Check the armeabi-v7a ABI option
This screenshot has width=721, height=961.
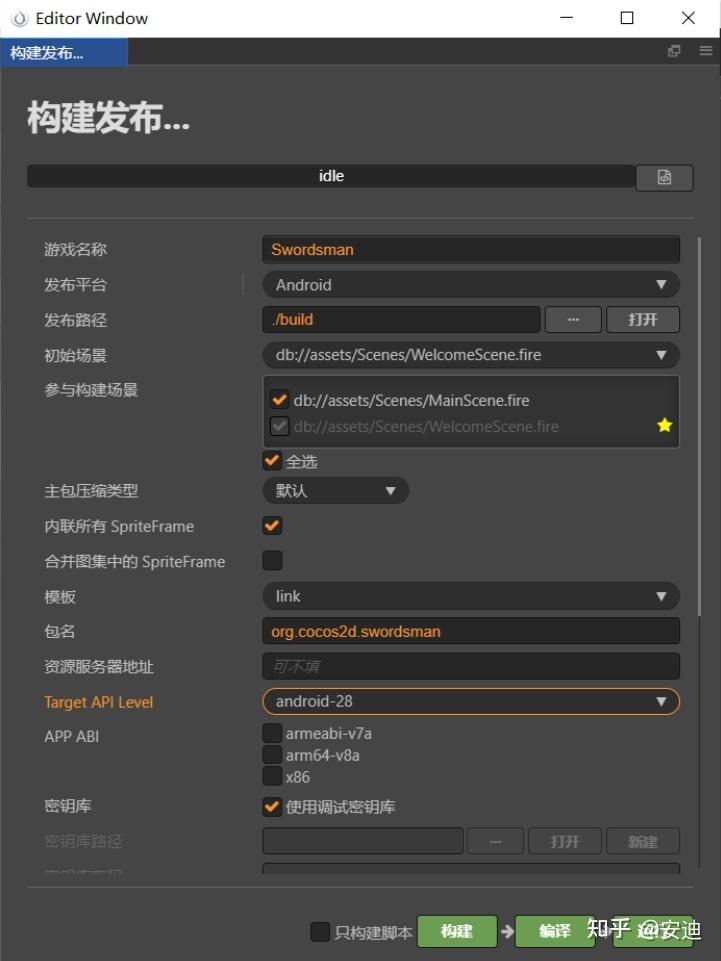[272, 733]
